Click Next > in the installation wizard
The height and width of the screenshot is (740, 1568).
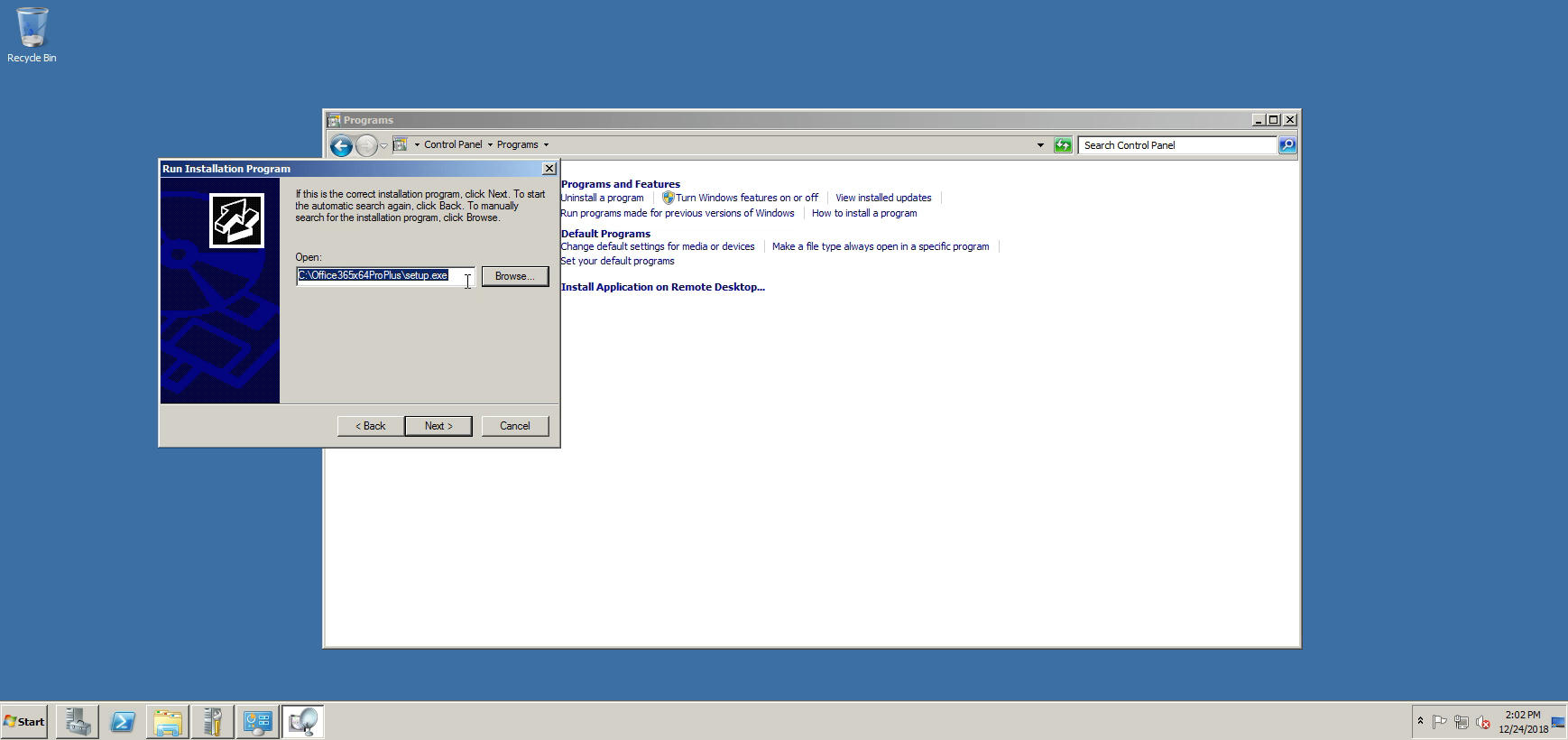(x=438, y=426)
